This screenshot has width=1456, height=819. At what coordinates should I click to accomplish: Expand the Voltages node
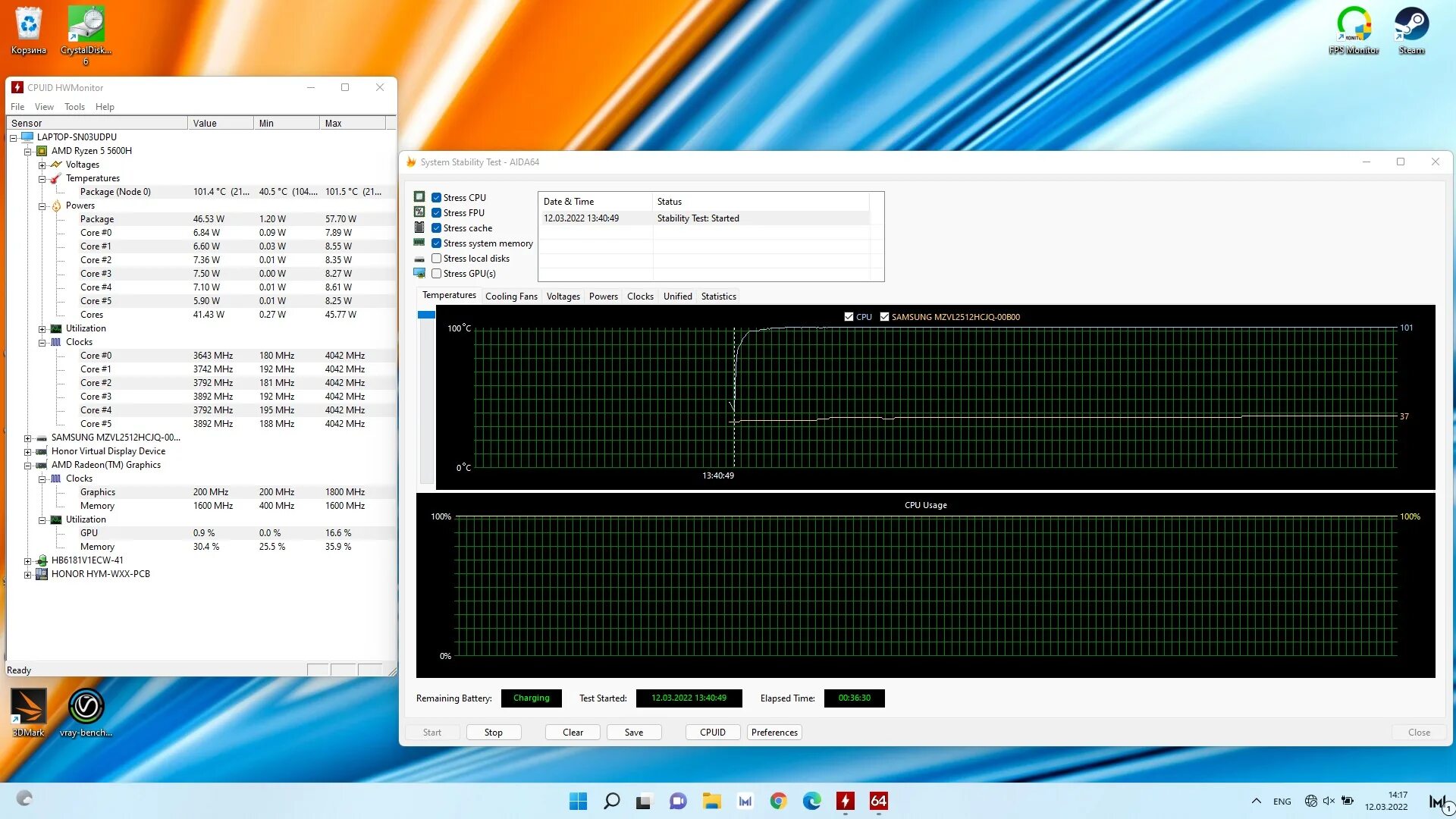point(42,165)
